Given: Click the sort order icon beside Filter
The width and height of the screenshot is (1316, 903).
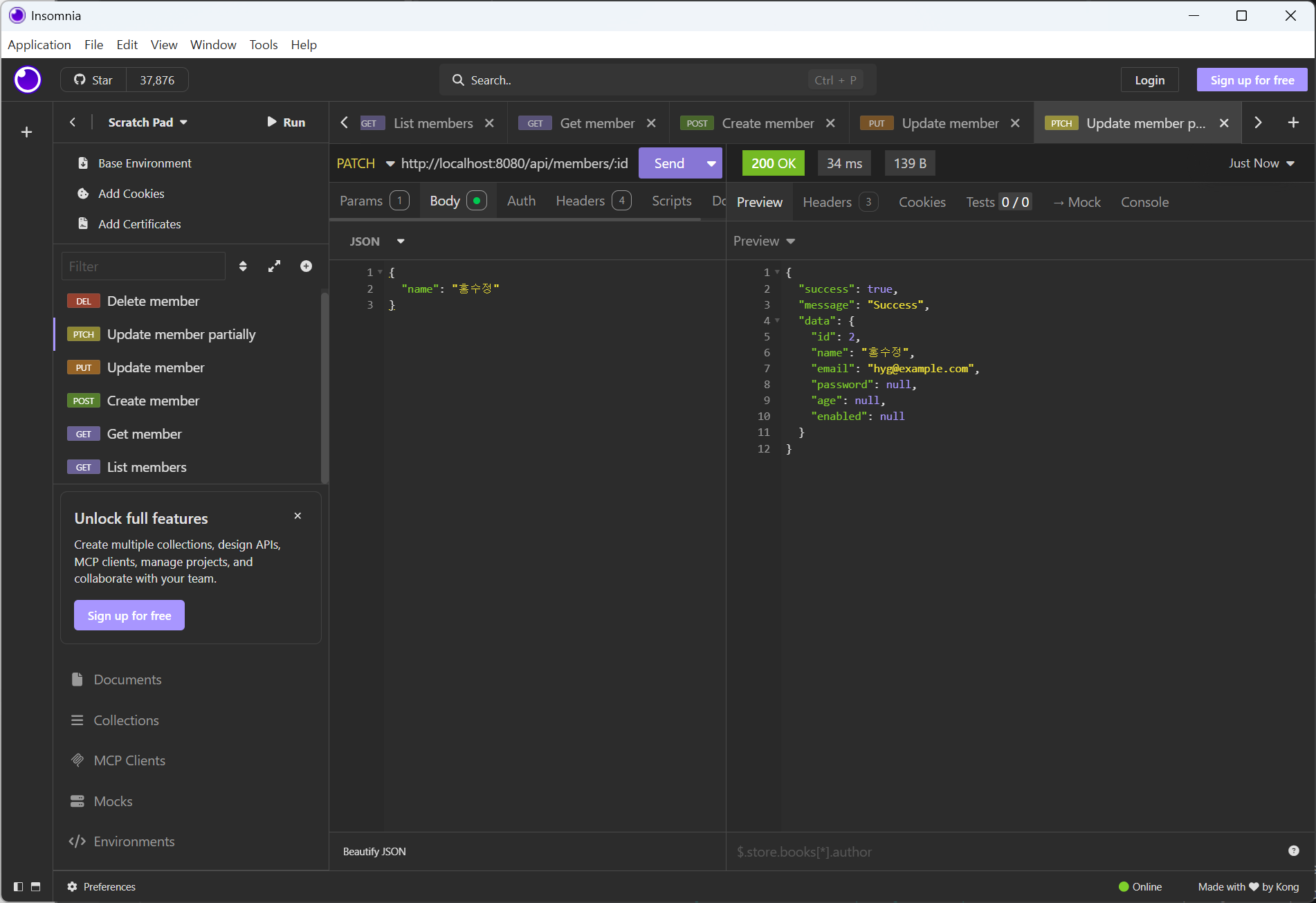Looking at the screenshot, I should 243,266.
